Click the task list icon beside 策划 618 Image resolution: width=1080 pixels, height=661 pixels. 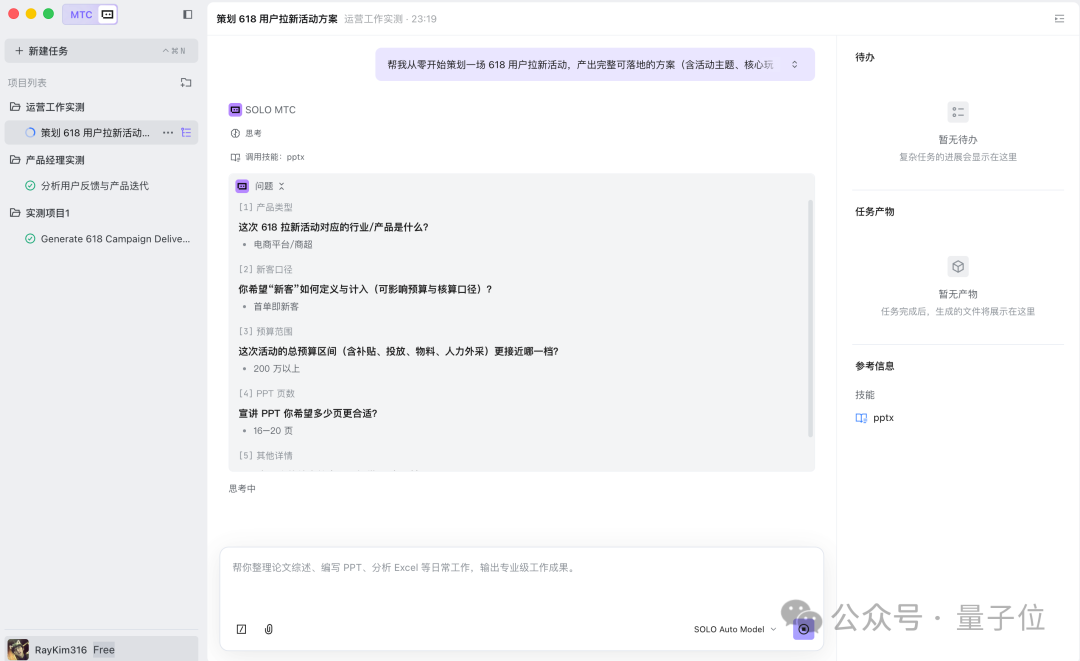(x=186, y=133)
